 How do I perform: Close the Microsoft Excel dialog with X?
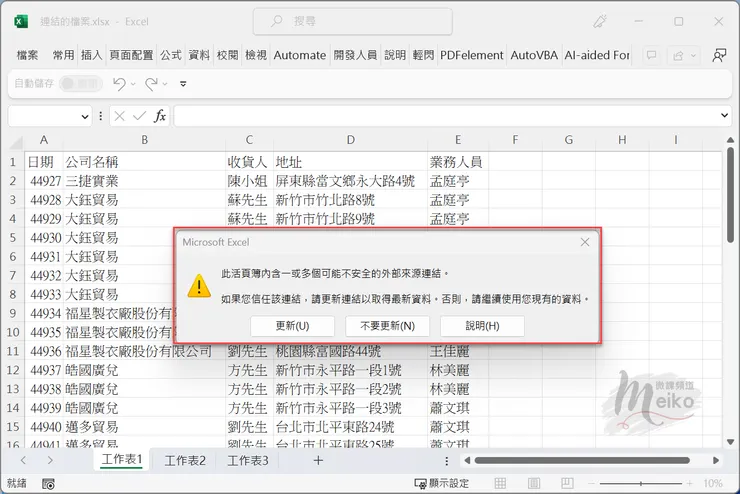click(585, 242)
